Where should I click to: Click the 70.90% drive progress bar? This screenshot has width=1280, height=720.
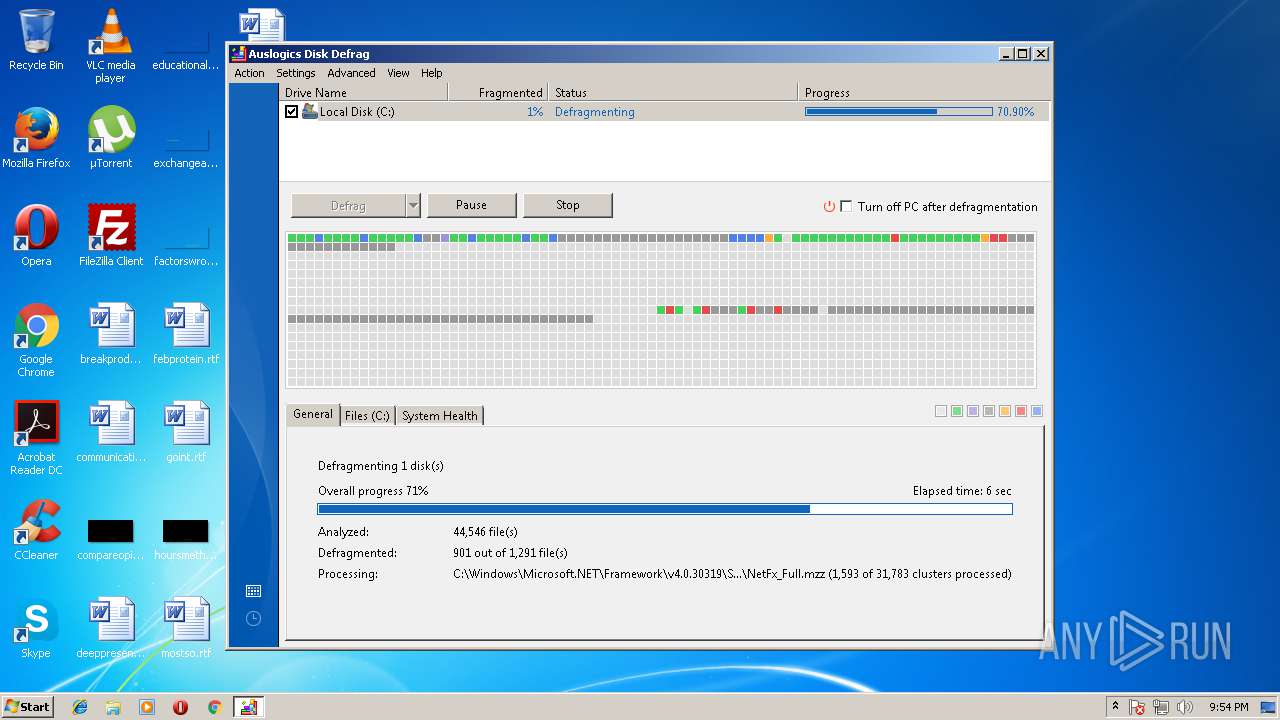[899, 112]
